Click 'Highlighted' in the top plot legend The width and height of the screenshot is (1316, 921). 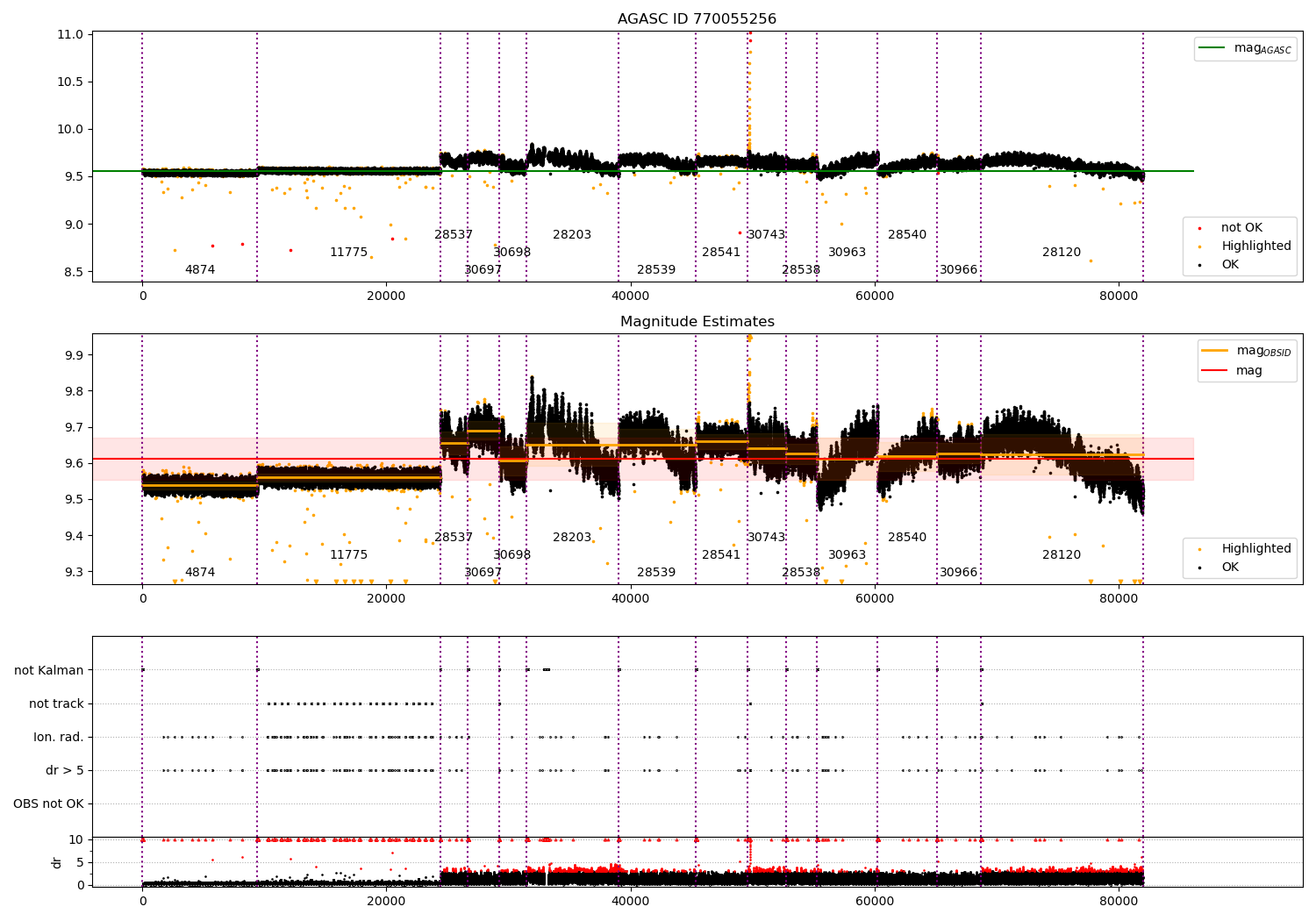point(1255,246)
